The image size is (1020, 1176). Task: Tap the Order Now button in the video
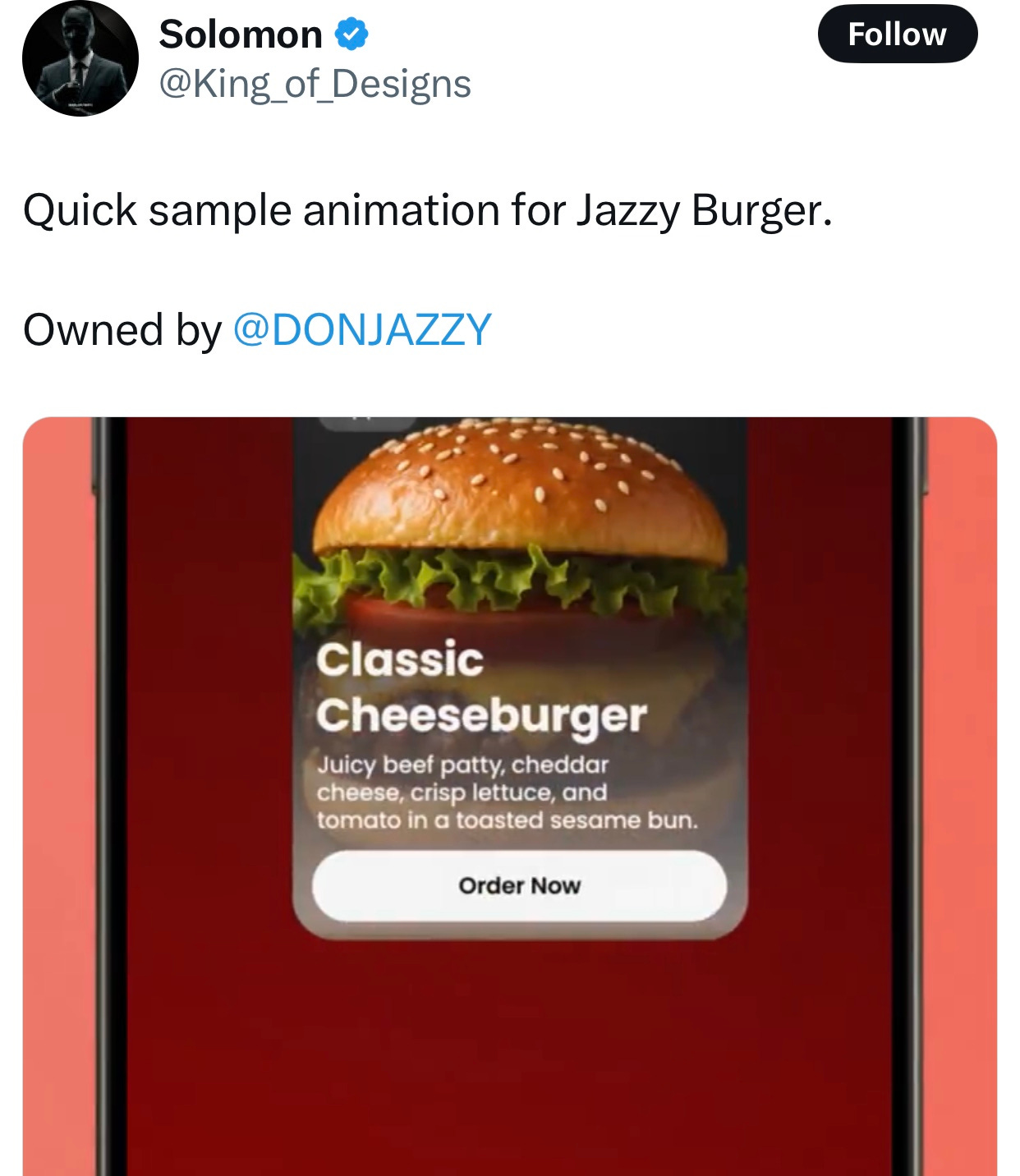pos(519,886)
